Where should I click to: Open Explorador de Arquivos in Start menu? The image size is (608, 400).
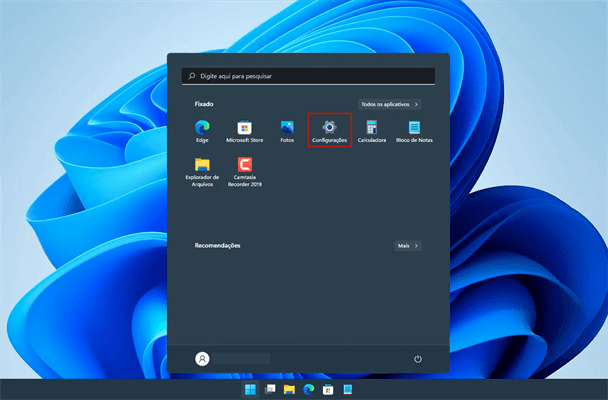(202, 167)
